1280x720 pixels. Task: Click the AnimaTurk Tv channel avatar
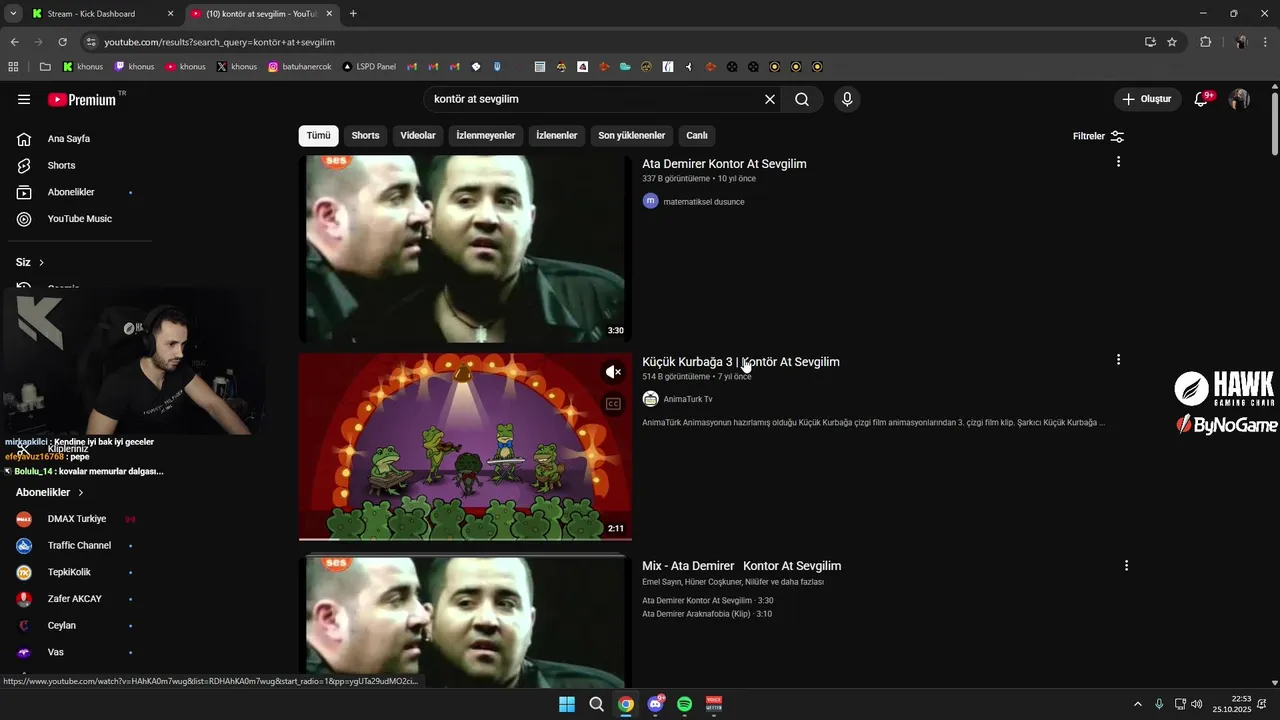650,399
